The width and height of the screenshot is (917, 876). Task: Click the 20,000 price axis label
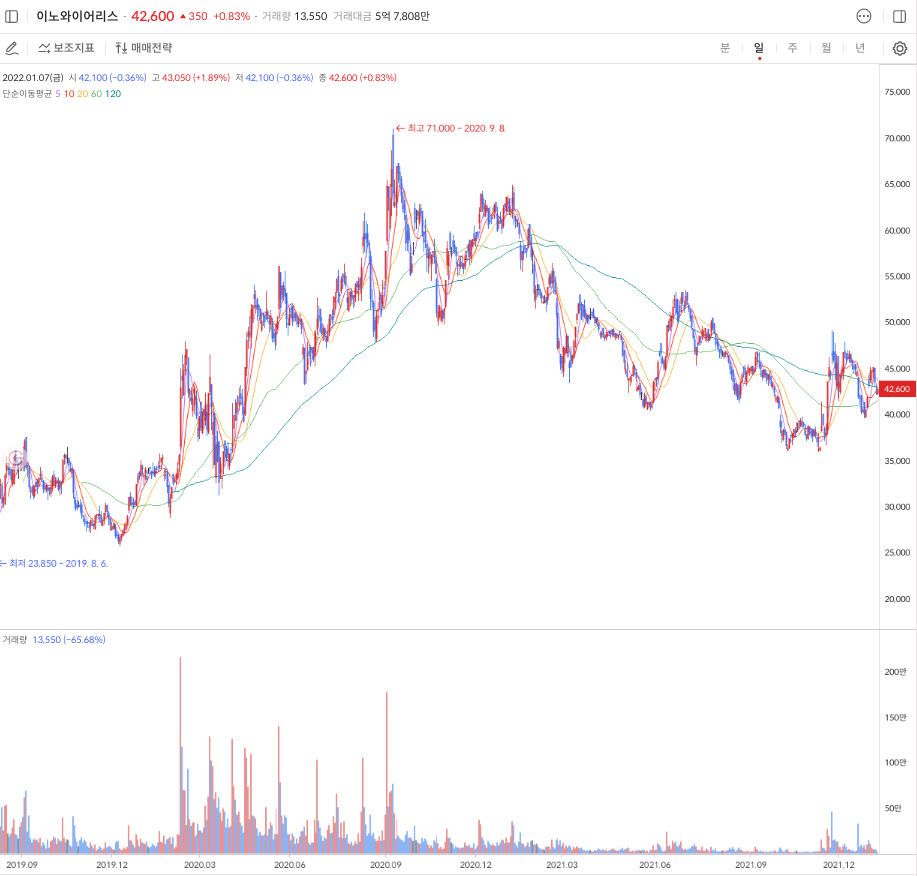click(x=897, y=599)
